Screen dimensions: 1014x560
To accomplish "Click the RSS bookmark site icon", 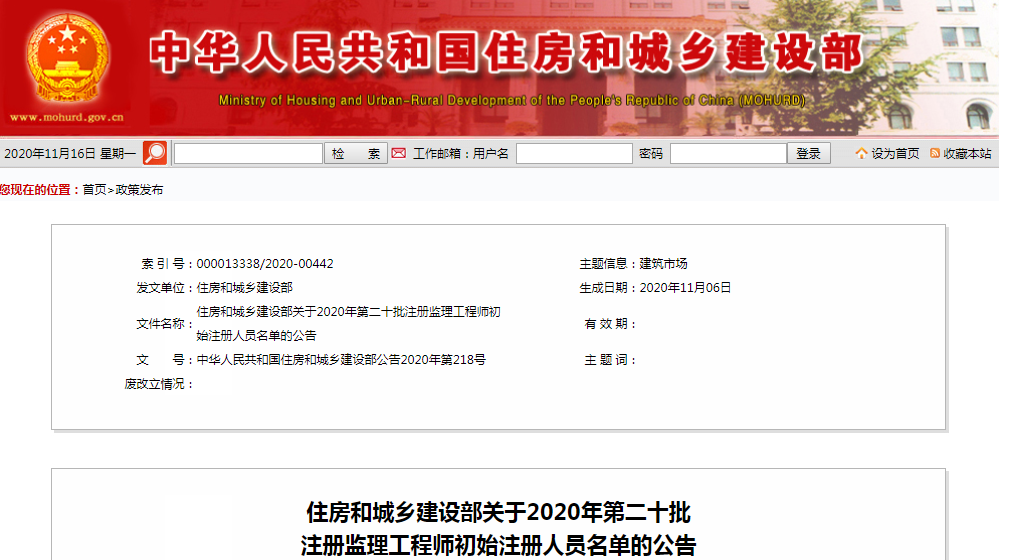I will 934,153.
